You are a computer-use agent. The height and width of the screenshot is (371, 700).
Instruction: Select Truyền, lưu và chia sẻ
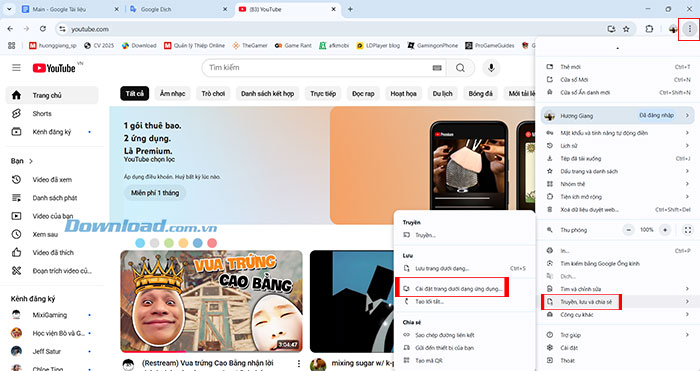[617, 302]
